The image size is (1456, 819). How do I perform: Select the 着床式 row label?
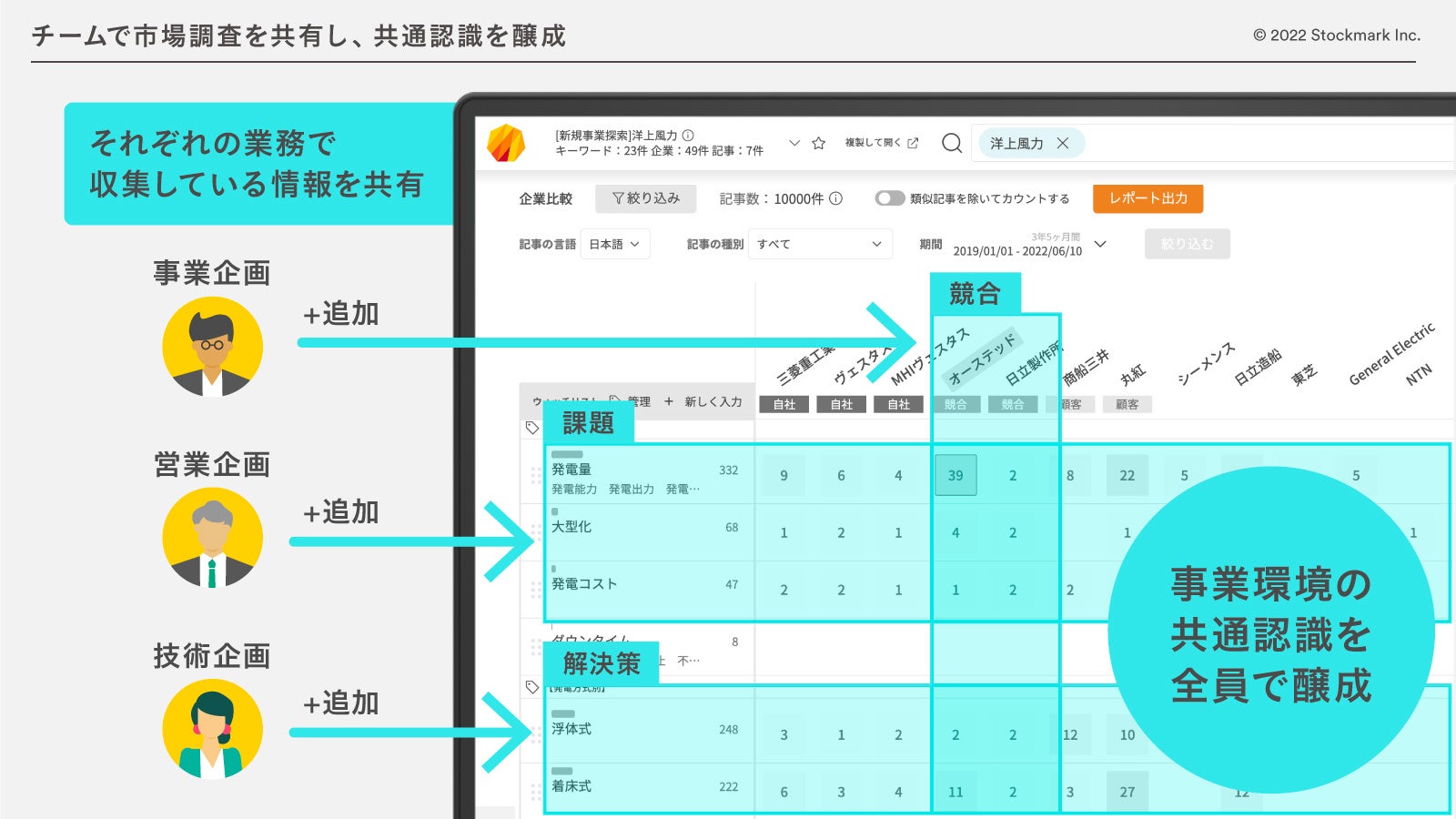tap(571, 786)
